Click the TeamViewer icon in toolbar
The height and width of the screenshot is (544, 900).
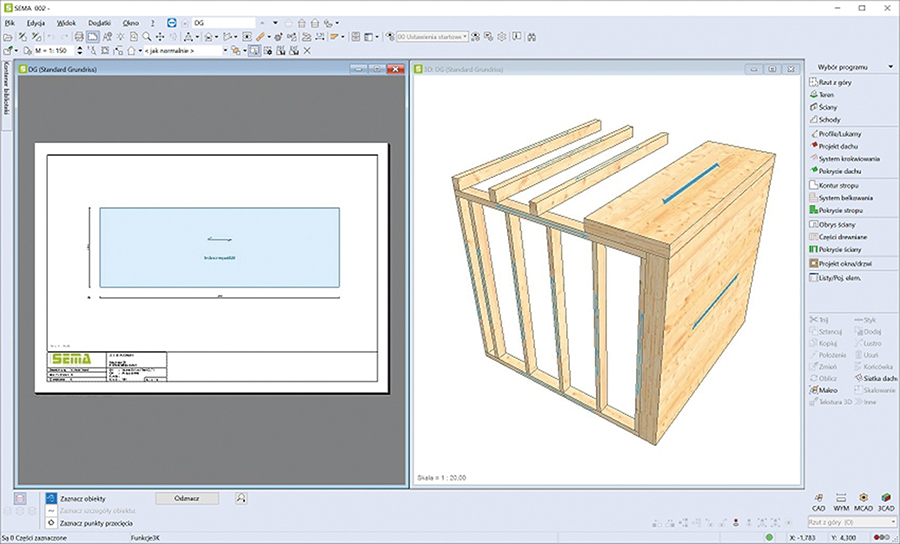[171, 21]
